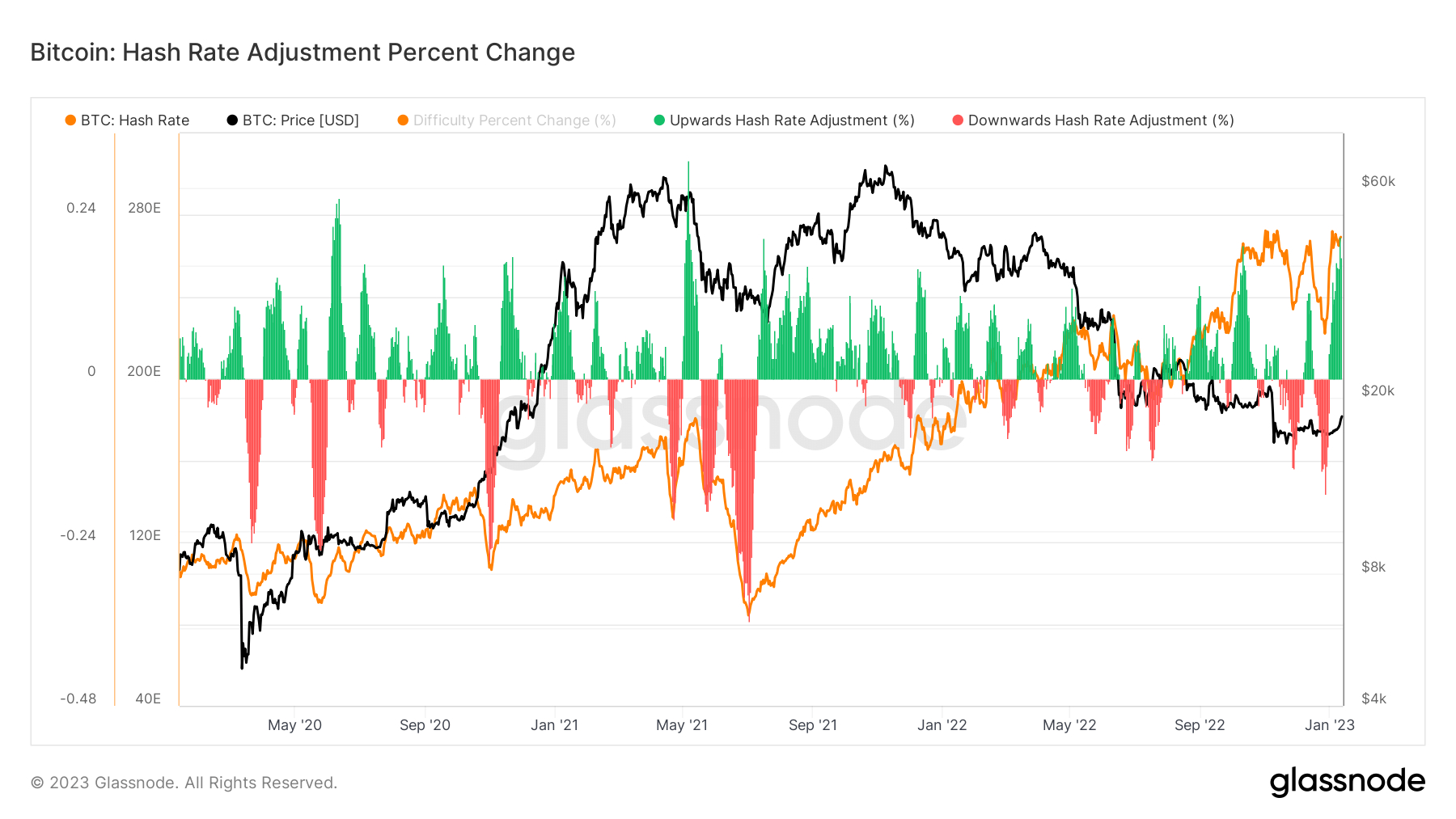The height and width of the screenshot is (819, 1456).
Task: Select the Jan '23 x-axis label
Action: (1330, 725)
